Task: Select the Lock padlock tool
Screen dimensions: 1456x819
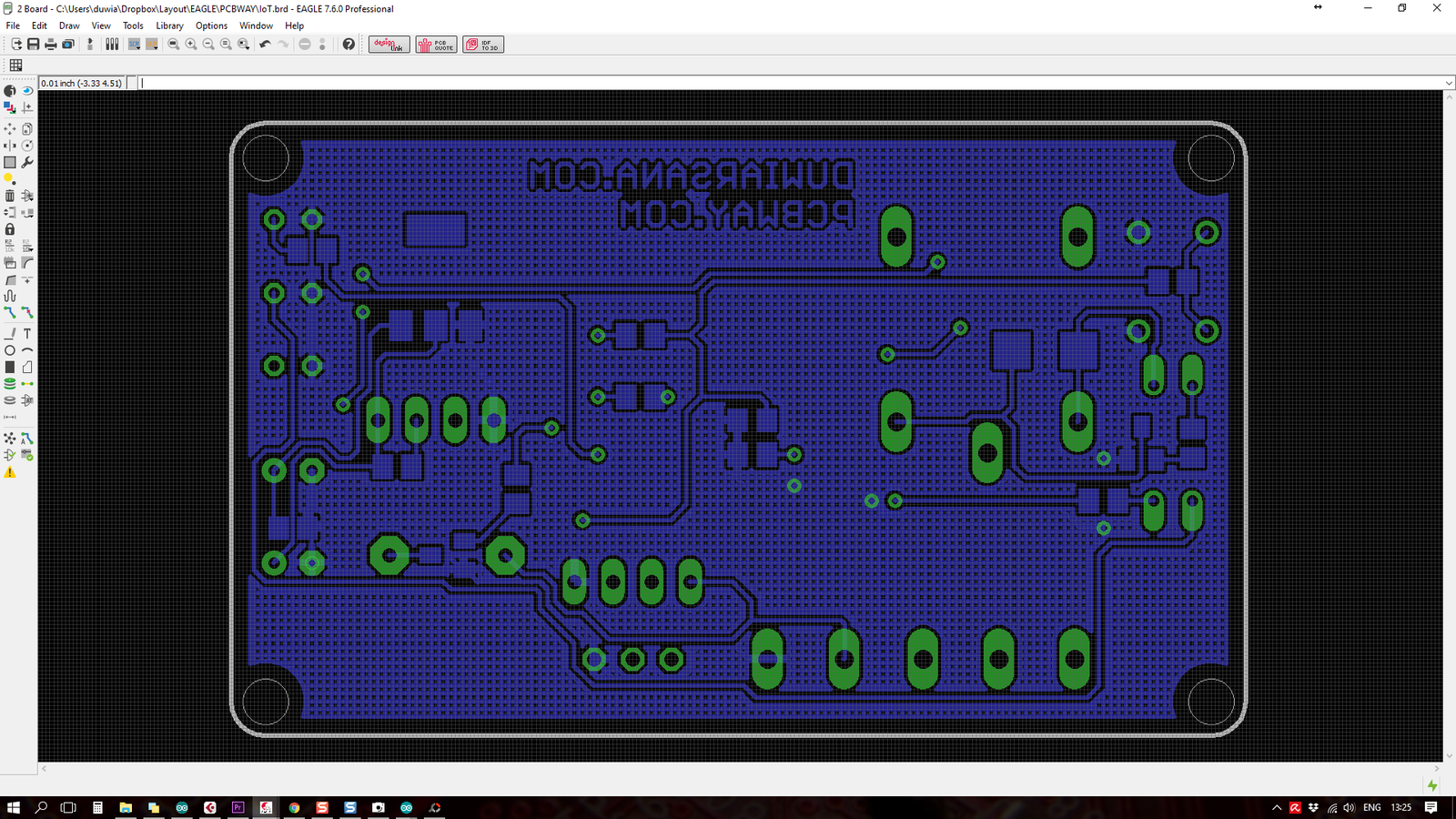Action: coord(10,229)
